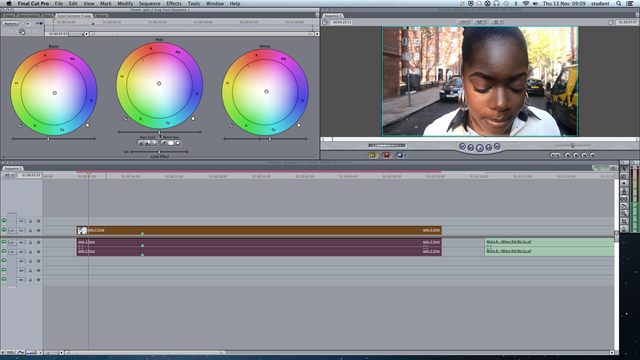The image size is (640, 360).
Task: Toggle visibility of video track V1
Action: [x=4, y=230]
